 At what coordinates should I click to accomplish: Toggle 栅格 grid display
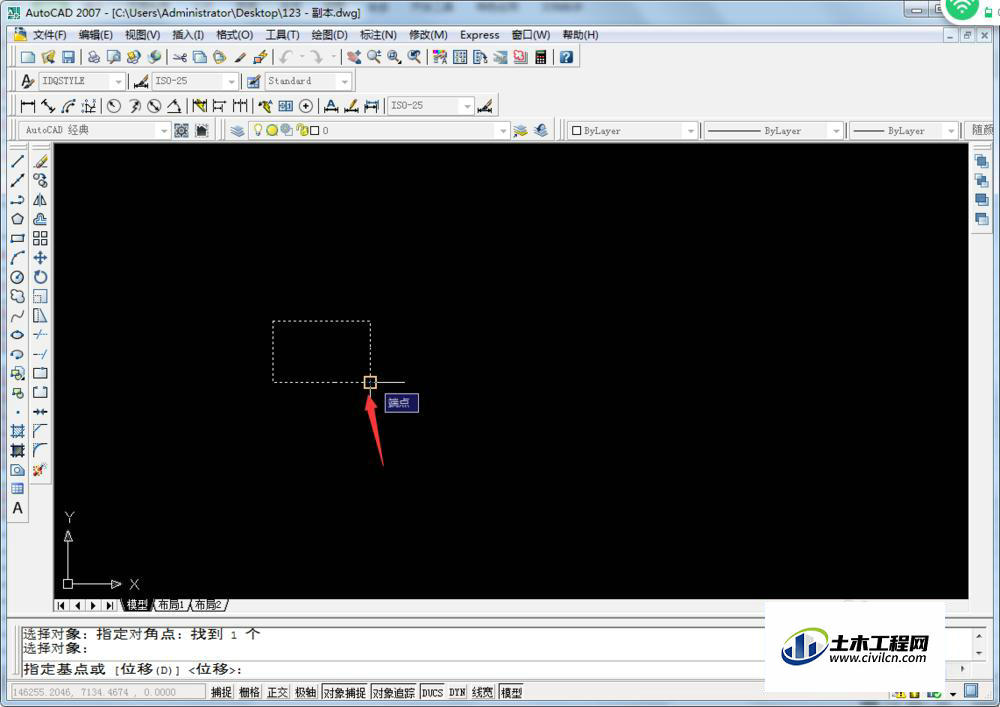click(249, 692)
